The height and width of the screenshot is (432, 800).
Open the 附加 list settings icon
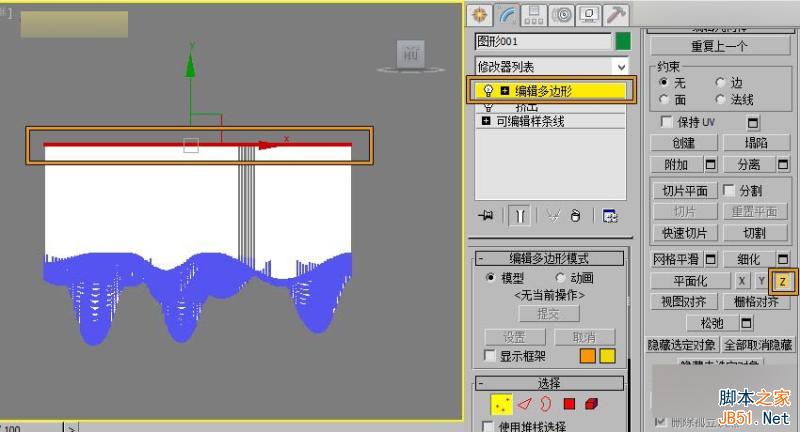coord(710,164)
